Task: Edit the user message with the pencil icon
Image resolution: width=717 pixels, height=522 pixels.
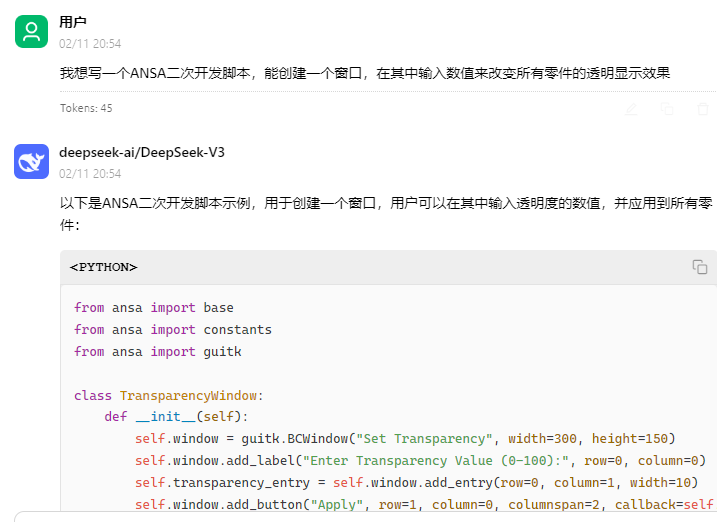Action: coord(631,109)
